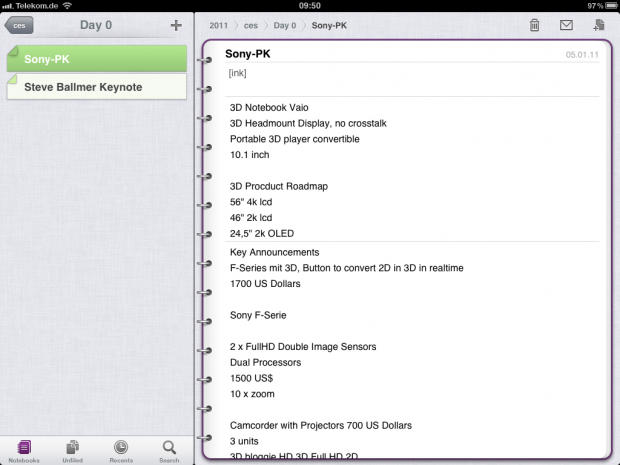Go back to ces section
The image size is (620, 465).
point(19,25)
